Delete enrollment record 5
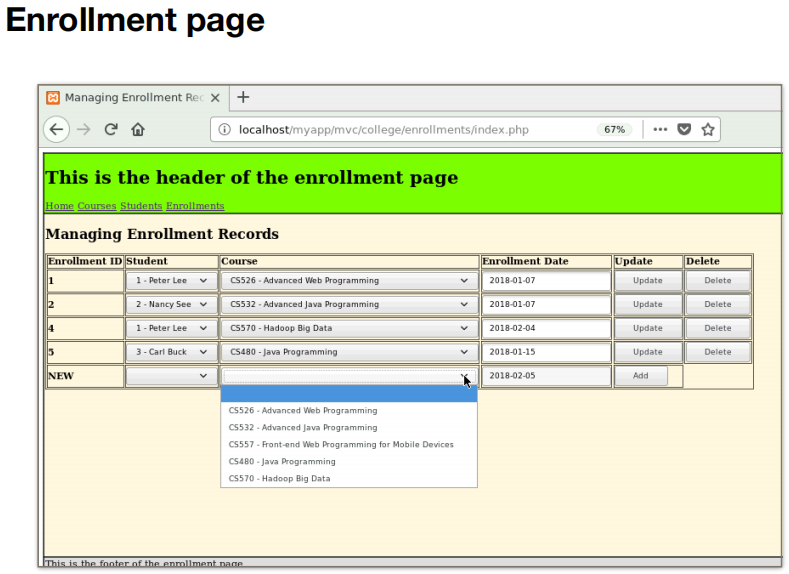 tap(718, 352)
